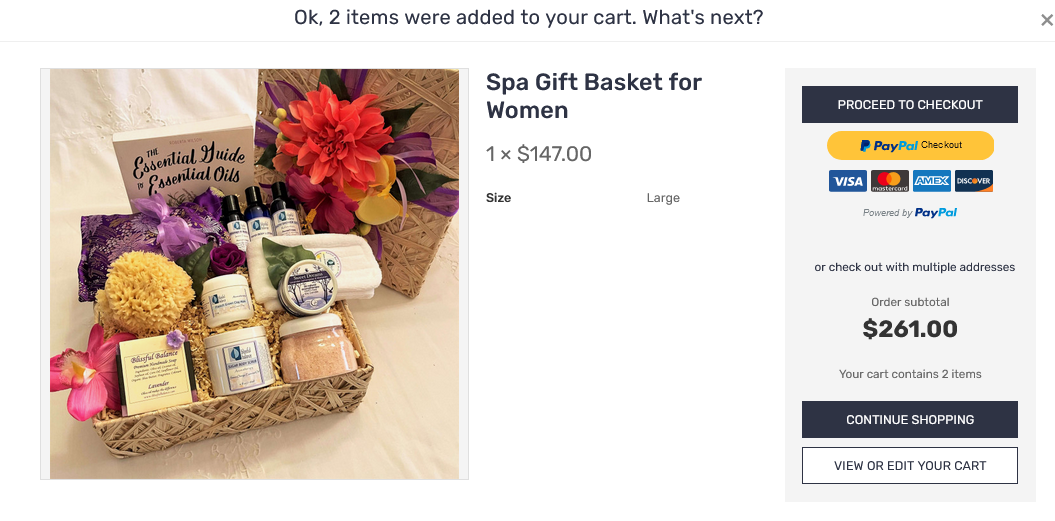Viewport: 1055px width, 521px height.
Task: Click the Powered by PayPal logo
Action: coord(910,212)
